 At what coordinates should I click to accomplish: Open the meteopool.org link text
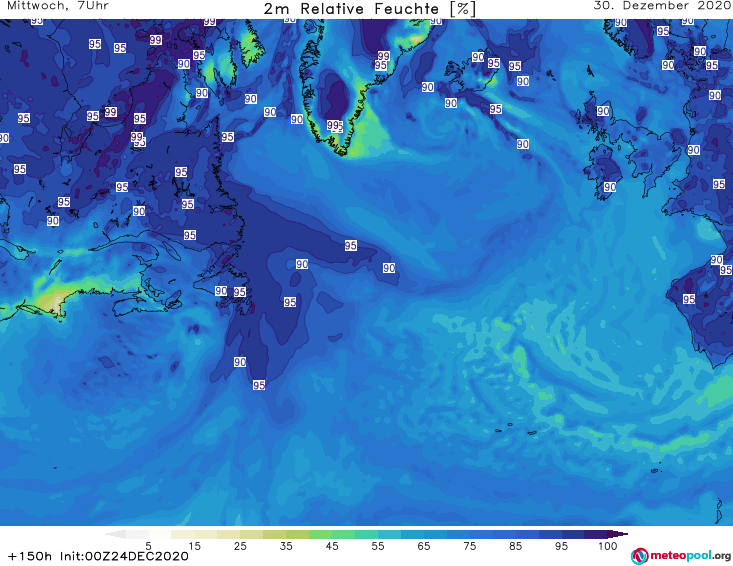(690, 555)
